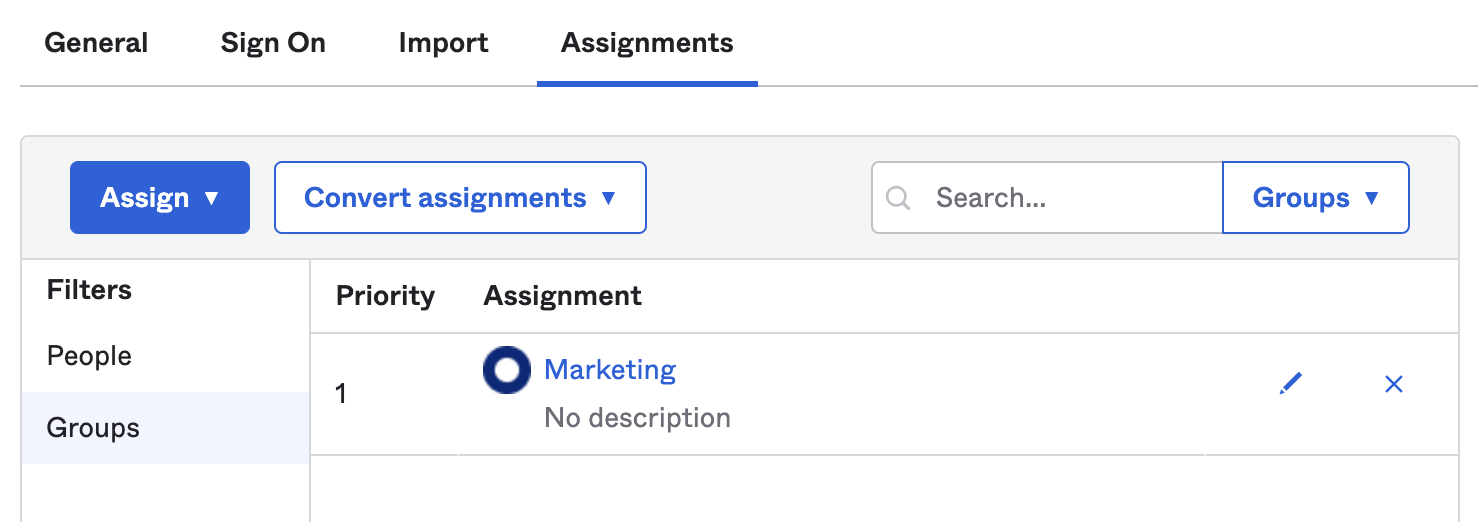The height and width of the screenshot is (522, 1478).
Task: Filter assignments by People
Action: 89,356
